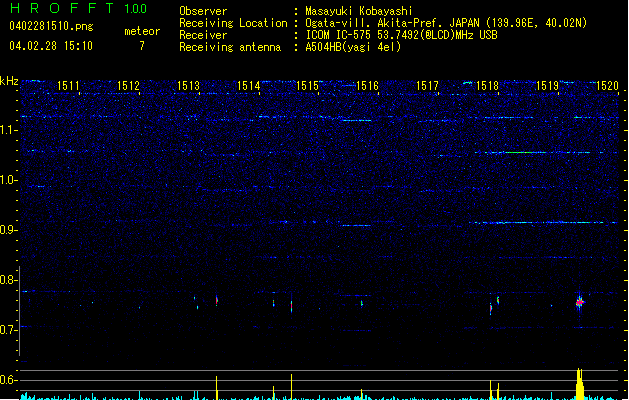Image resolution: width=629 pixels, height=400 pixels.
Task: Click the 1514 time marker
Action: 248,86
